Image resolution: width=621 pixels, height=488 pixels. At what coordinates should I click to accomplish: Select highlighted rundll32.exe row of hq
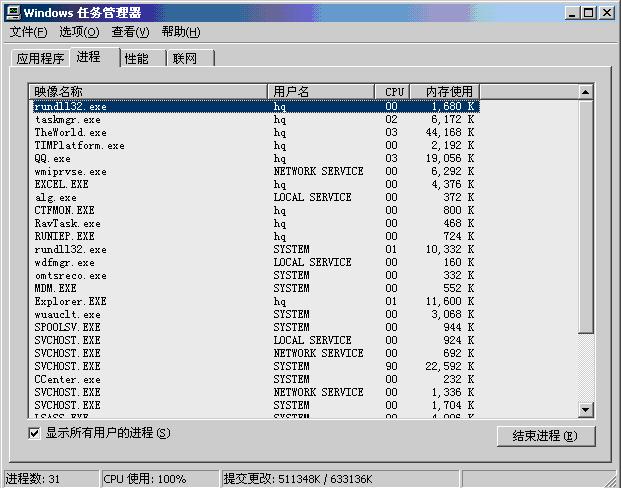point(255,107)
